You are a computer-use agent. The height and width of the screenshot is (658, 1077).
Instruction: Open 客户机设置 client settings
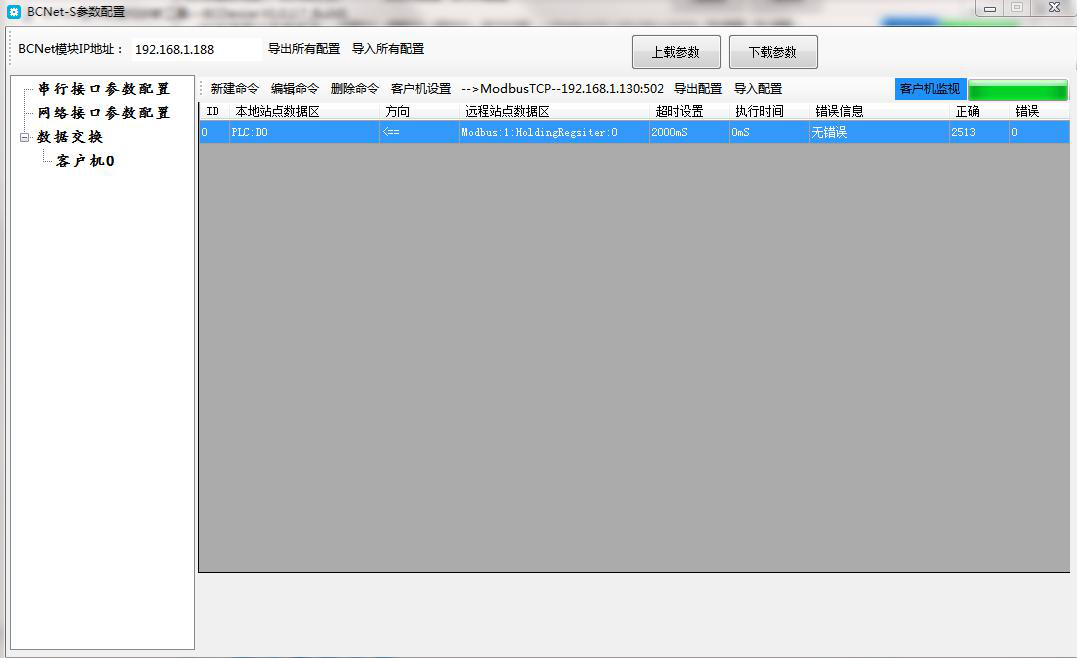point(421,89)
